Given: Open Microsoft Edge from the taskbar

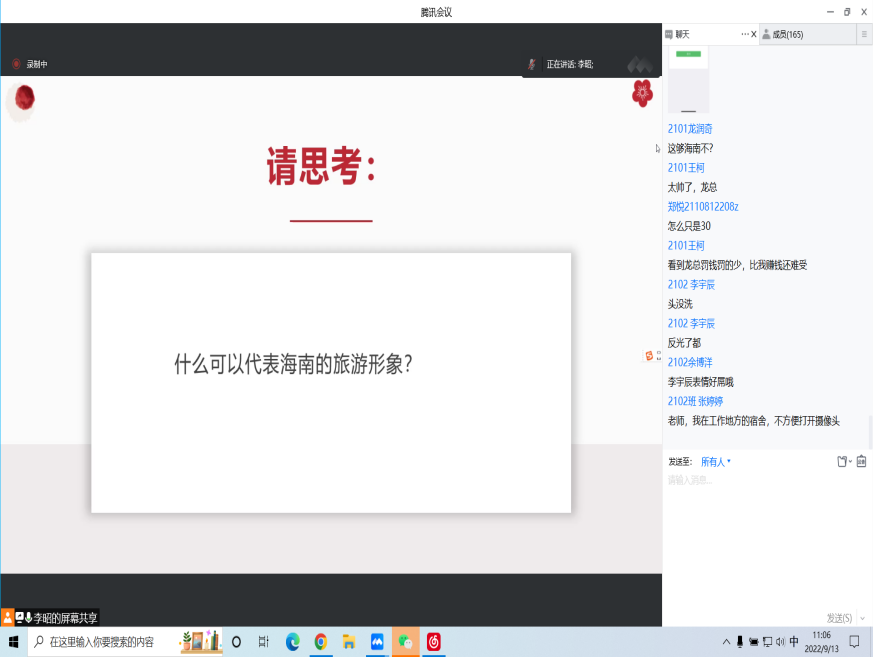Looking at the screenshot, I should click(293, 641).
